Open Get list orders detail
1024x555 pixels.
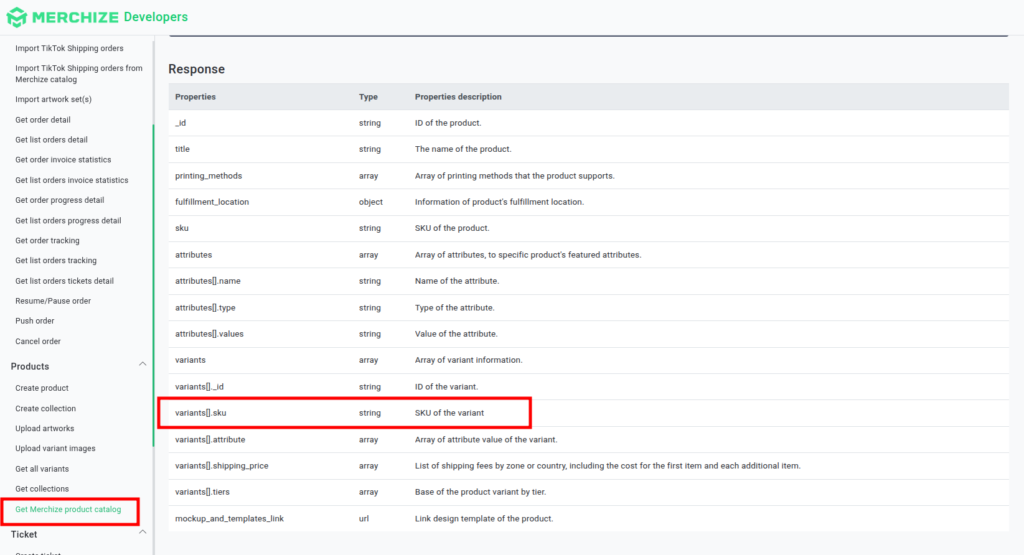[x=52, y=140]
